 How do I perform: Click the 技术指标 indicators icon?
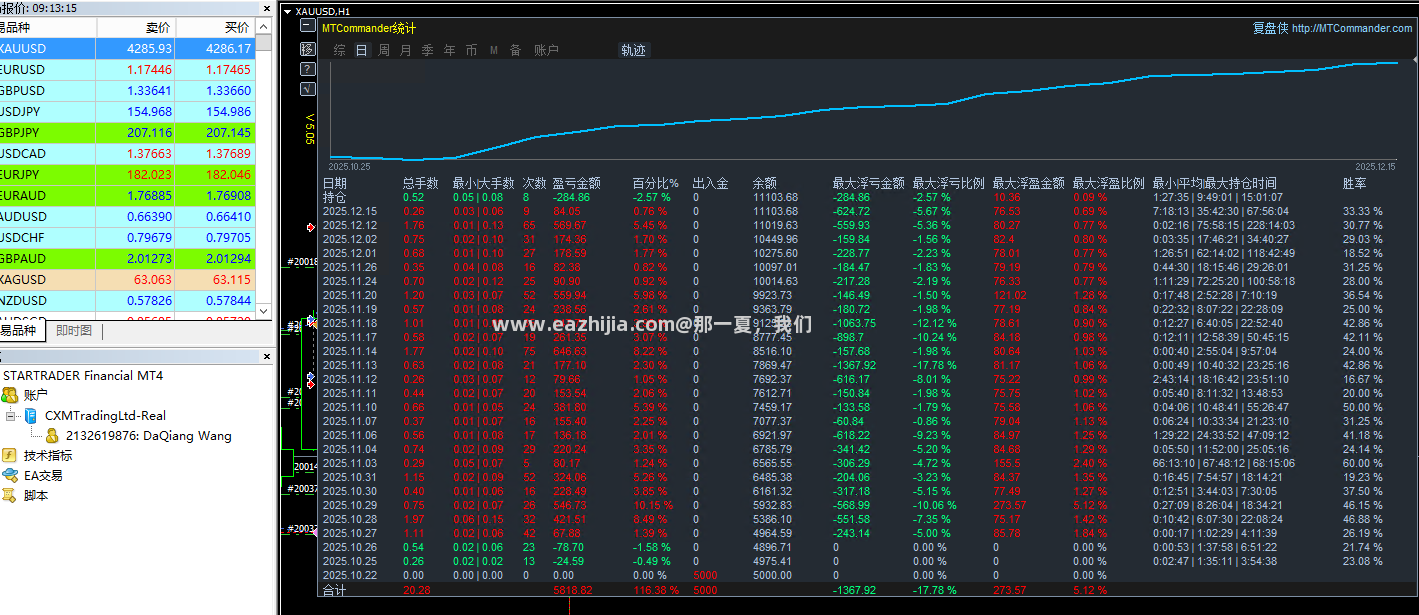[10, 455]
